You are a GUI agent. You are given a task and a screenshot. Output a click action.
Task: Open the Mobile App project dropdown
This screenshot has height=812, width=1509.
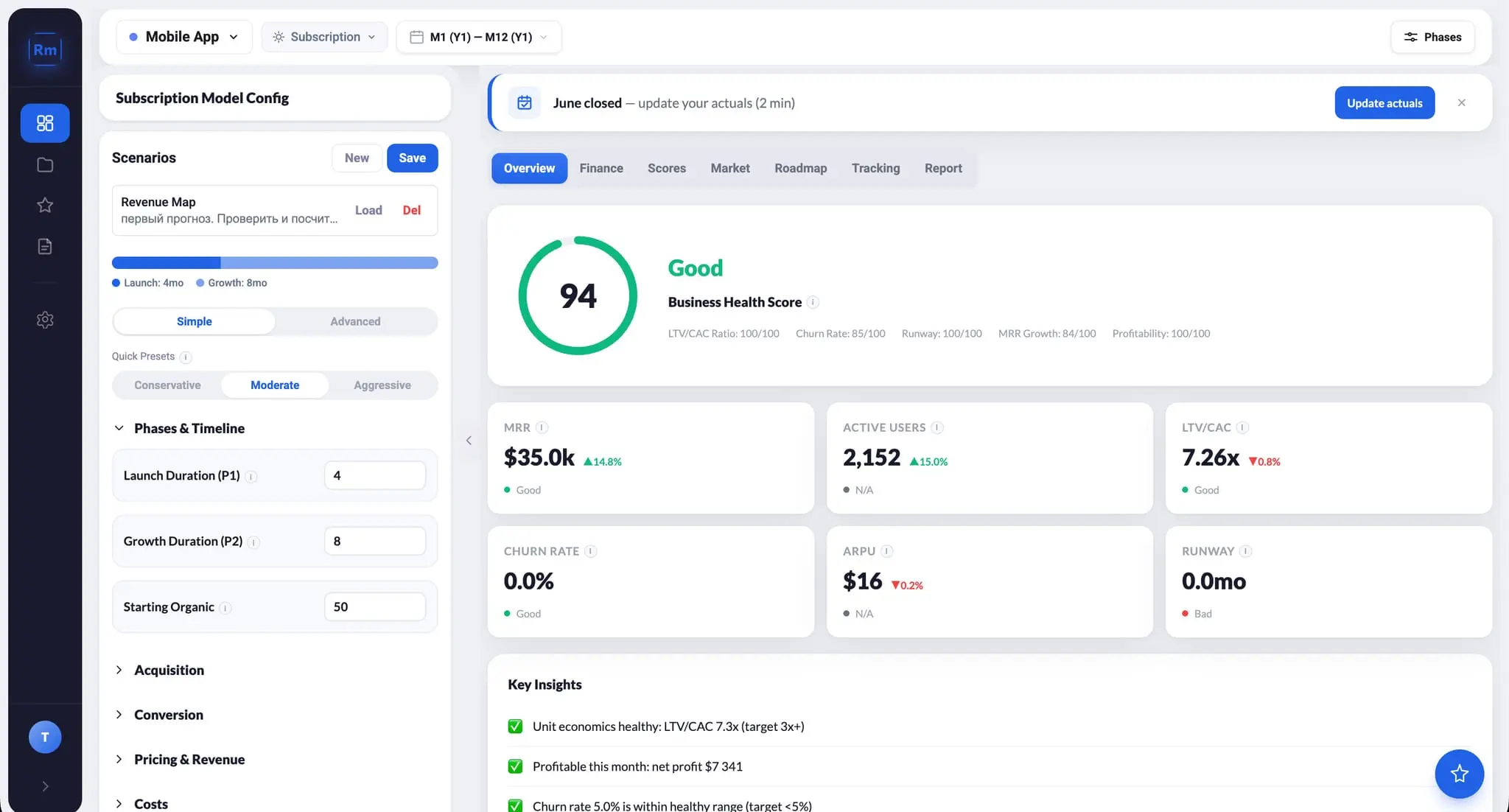coord(184,37)
